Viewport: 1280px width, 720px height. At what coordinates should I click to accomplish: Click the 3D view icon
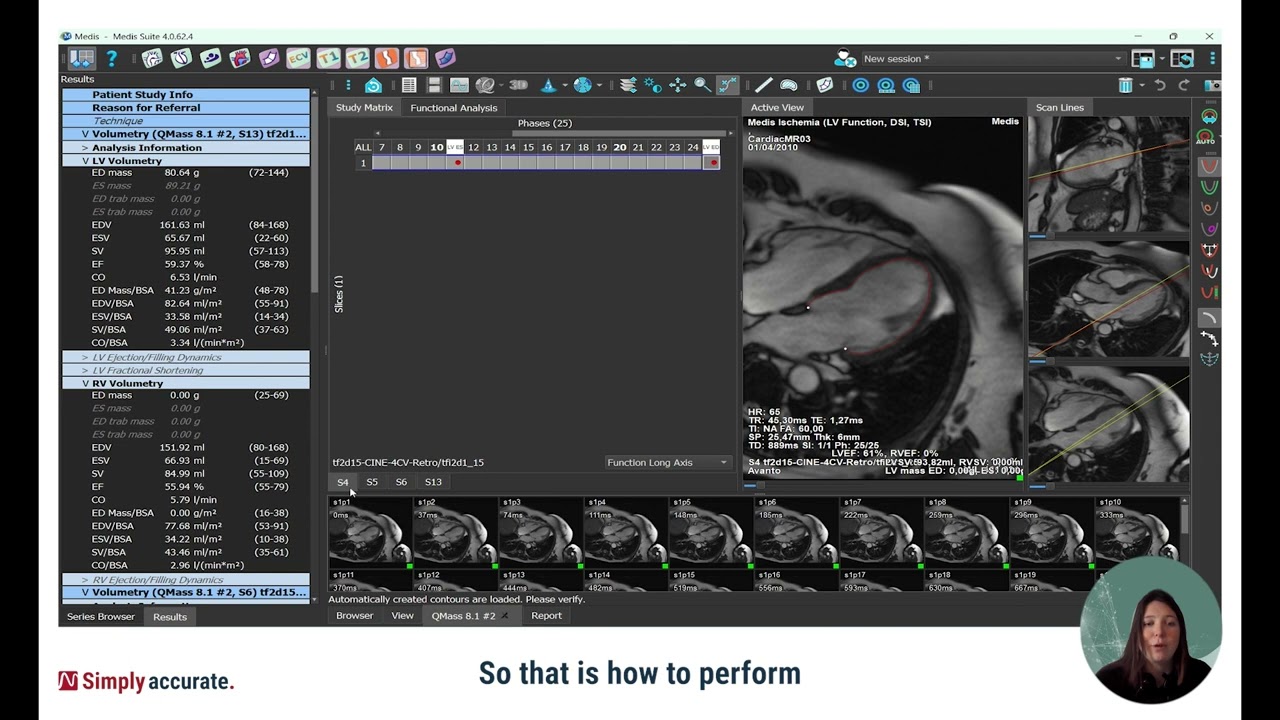[518, 85]
